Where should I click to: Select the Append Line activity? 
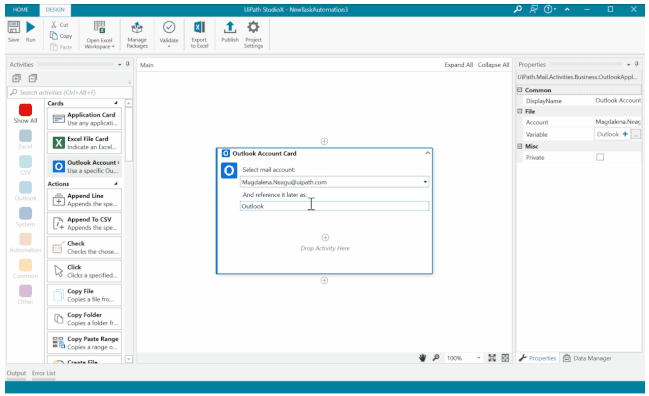point(84,200)
